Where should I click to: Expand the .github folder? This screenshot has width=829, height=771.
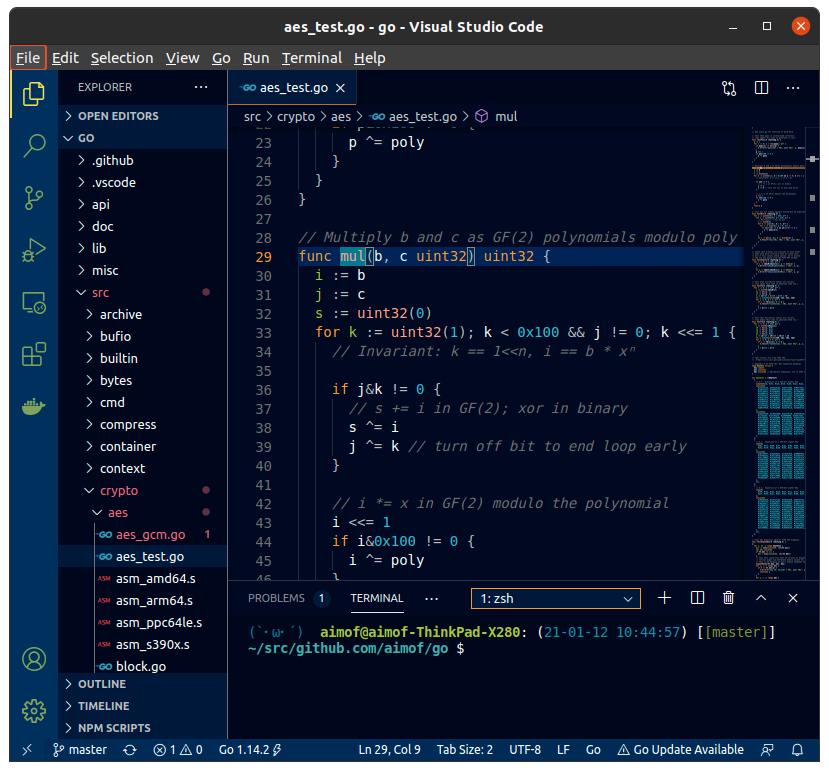click(143, 160)
